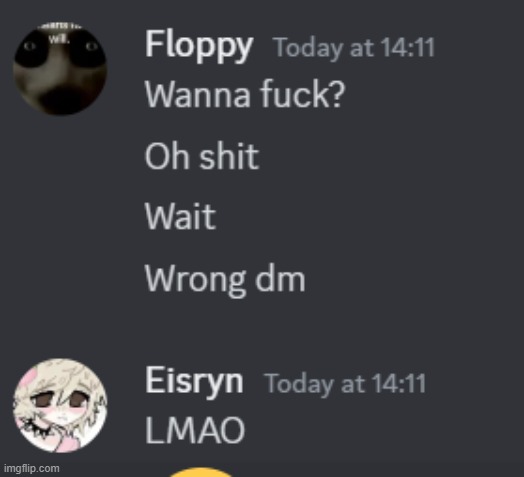Click the creature's right eye in Floppy's avatar
524x477 pixels.
tap(91, 46)
